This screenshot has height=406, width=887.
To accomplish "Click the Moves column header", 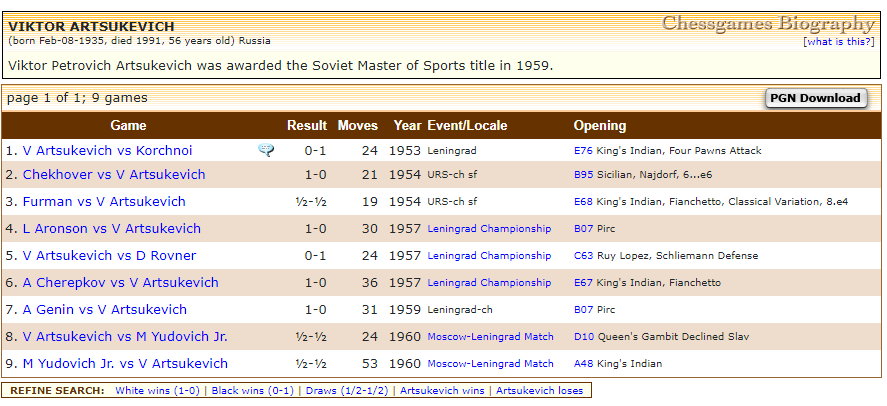I will tap(358, 126).
